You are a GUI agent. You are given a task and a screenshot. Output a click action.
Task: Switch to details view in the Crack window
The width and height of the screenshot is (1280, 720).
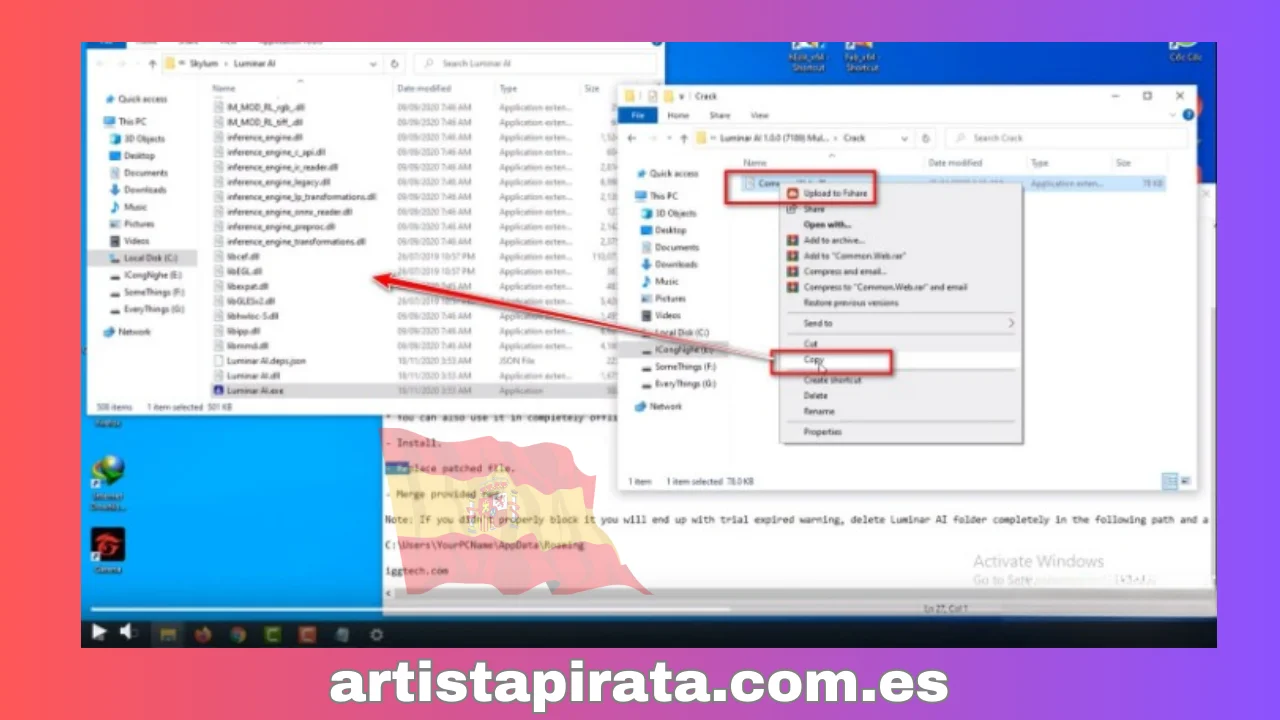[x=1169, y=481]
